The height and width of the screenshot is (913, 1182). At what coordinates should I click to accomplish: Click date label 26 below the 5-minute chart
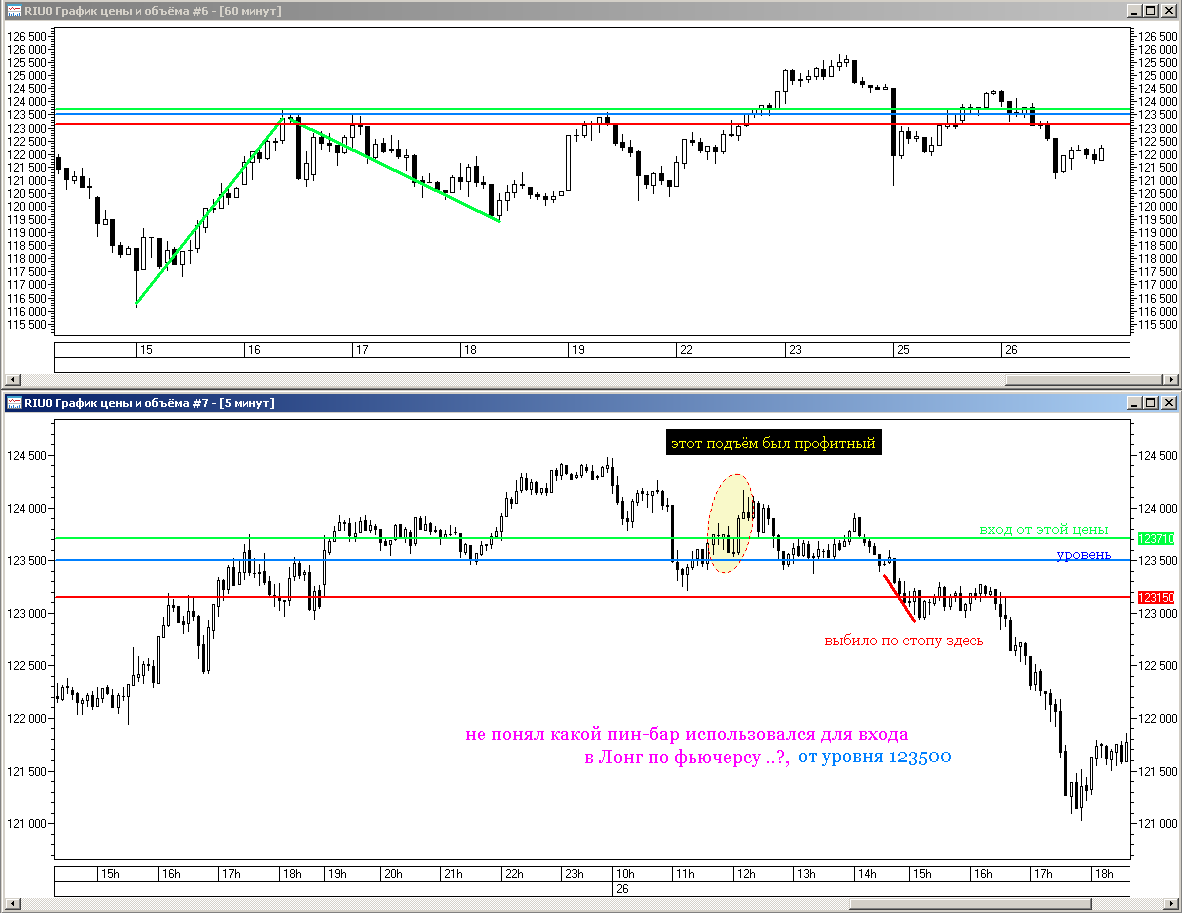point(622,889)
